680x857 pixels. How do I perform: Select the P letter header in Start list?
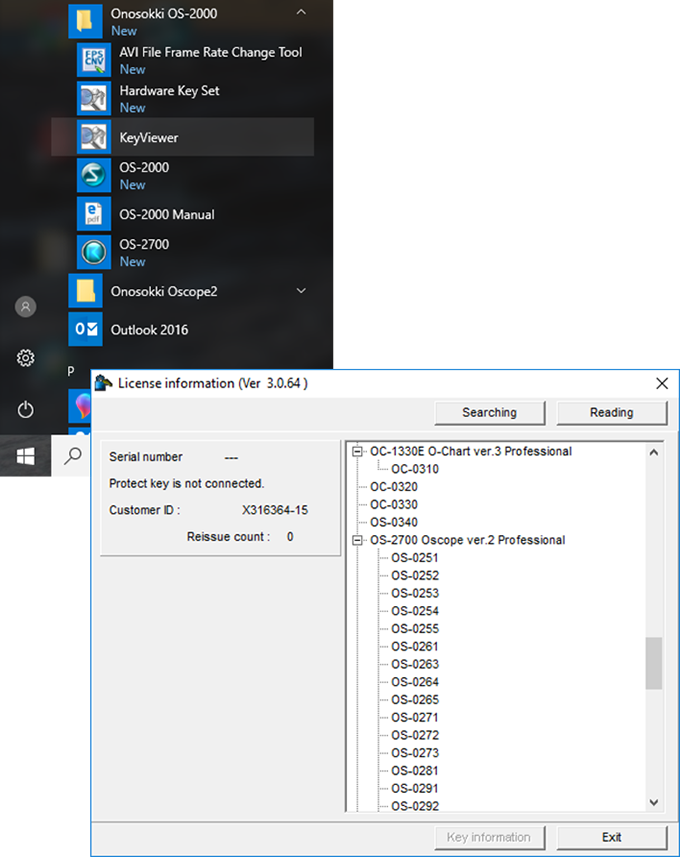pos(71,371)
